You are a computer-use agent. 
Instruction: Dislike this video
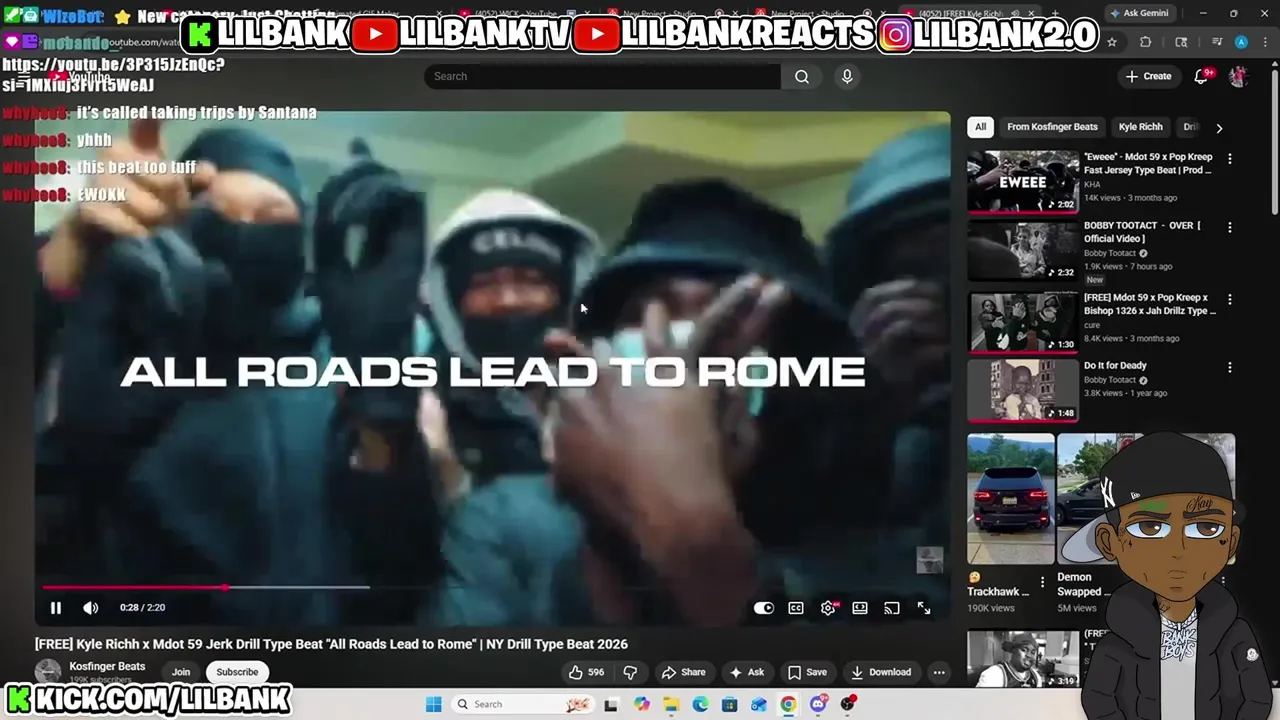[630, 672]
